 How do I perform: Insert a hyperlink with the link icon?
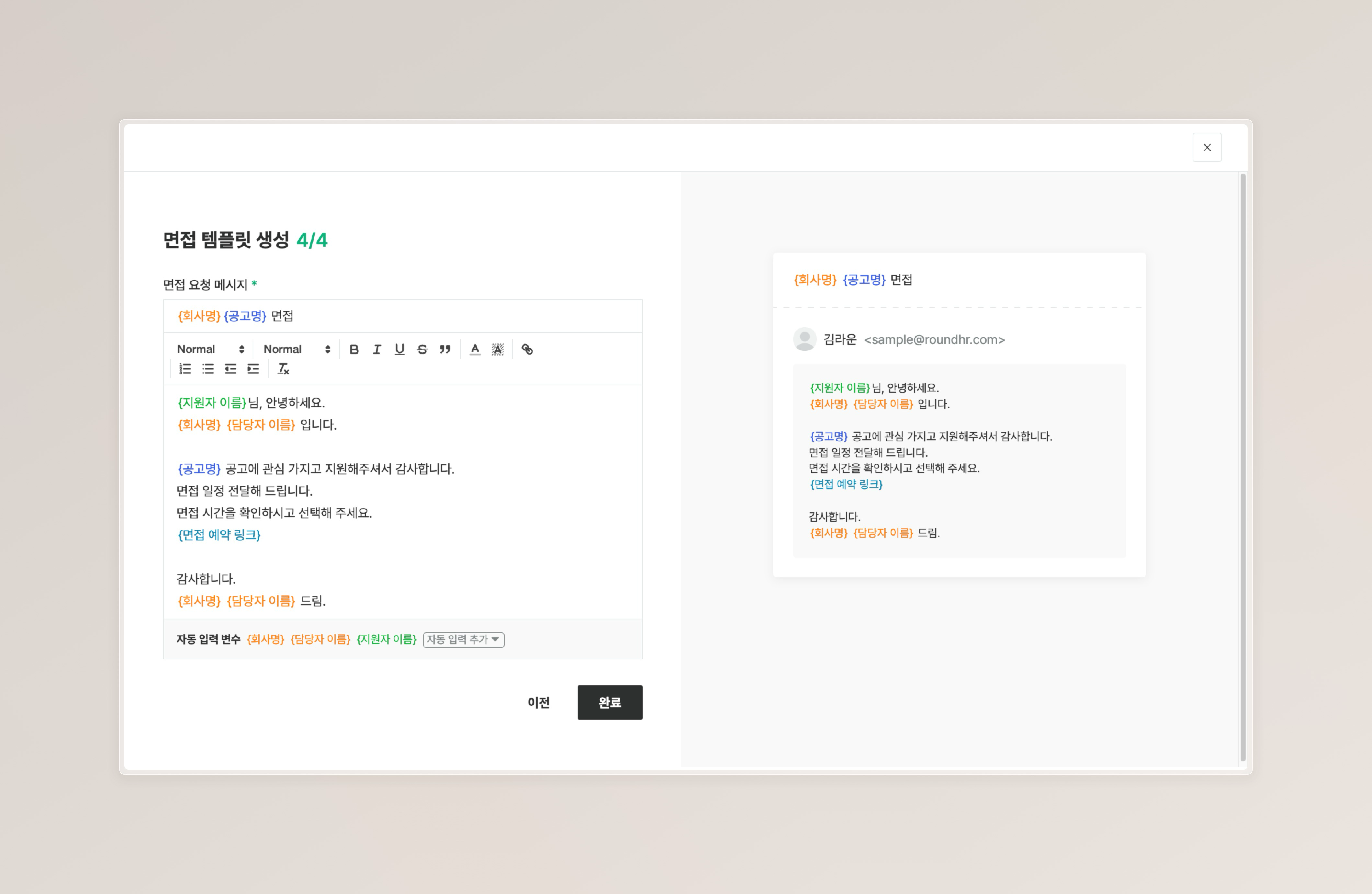pos(527,349)
